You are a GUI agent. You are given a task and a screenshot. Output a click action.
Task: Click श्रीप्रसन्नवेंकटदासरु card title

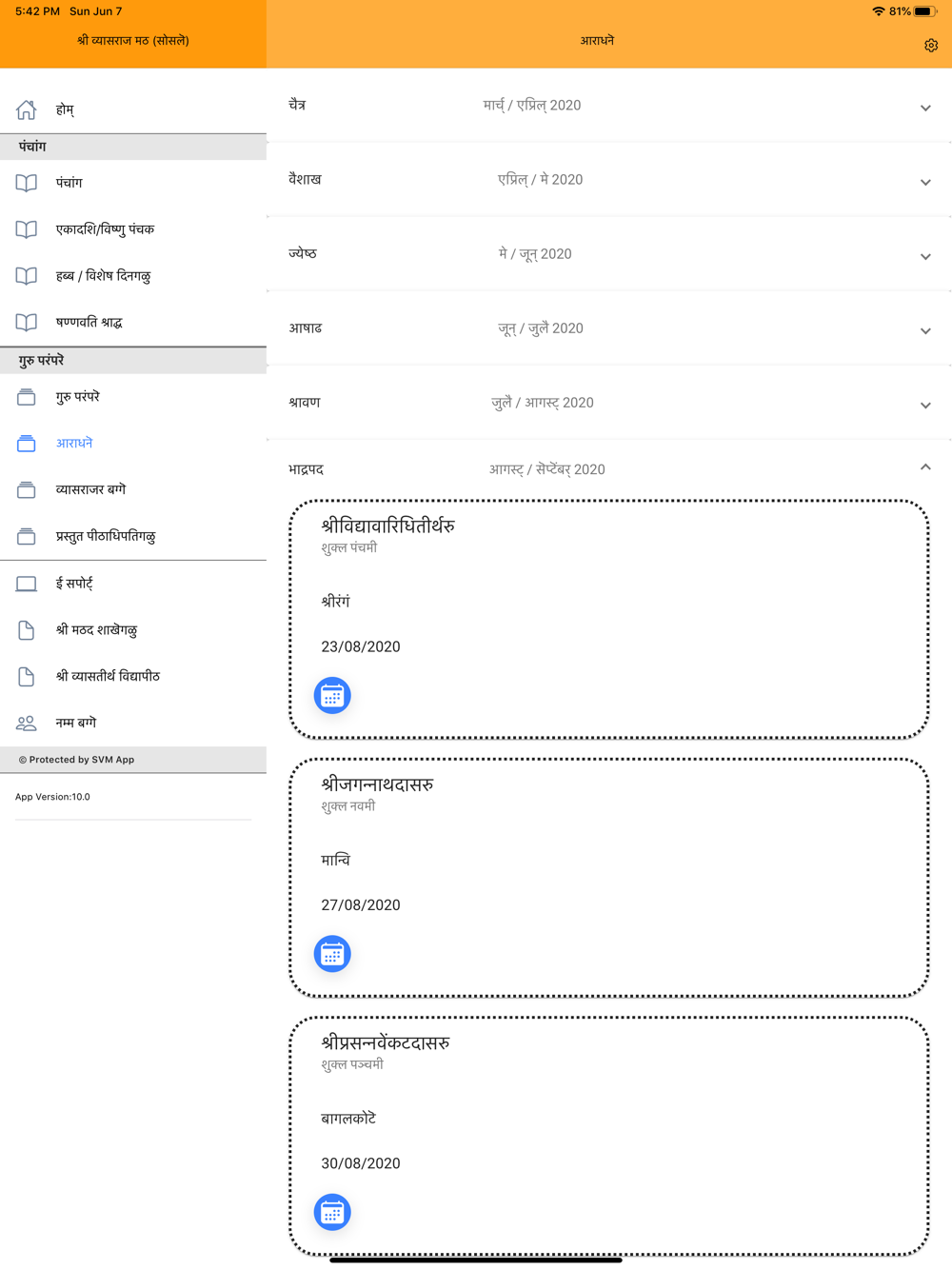click(x=386, y=1042)
